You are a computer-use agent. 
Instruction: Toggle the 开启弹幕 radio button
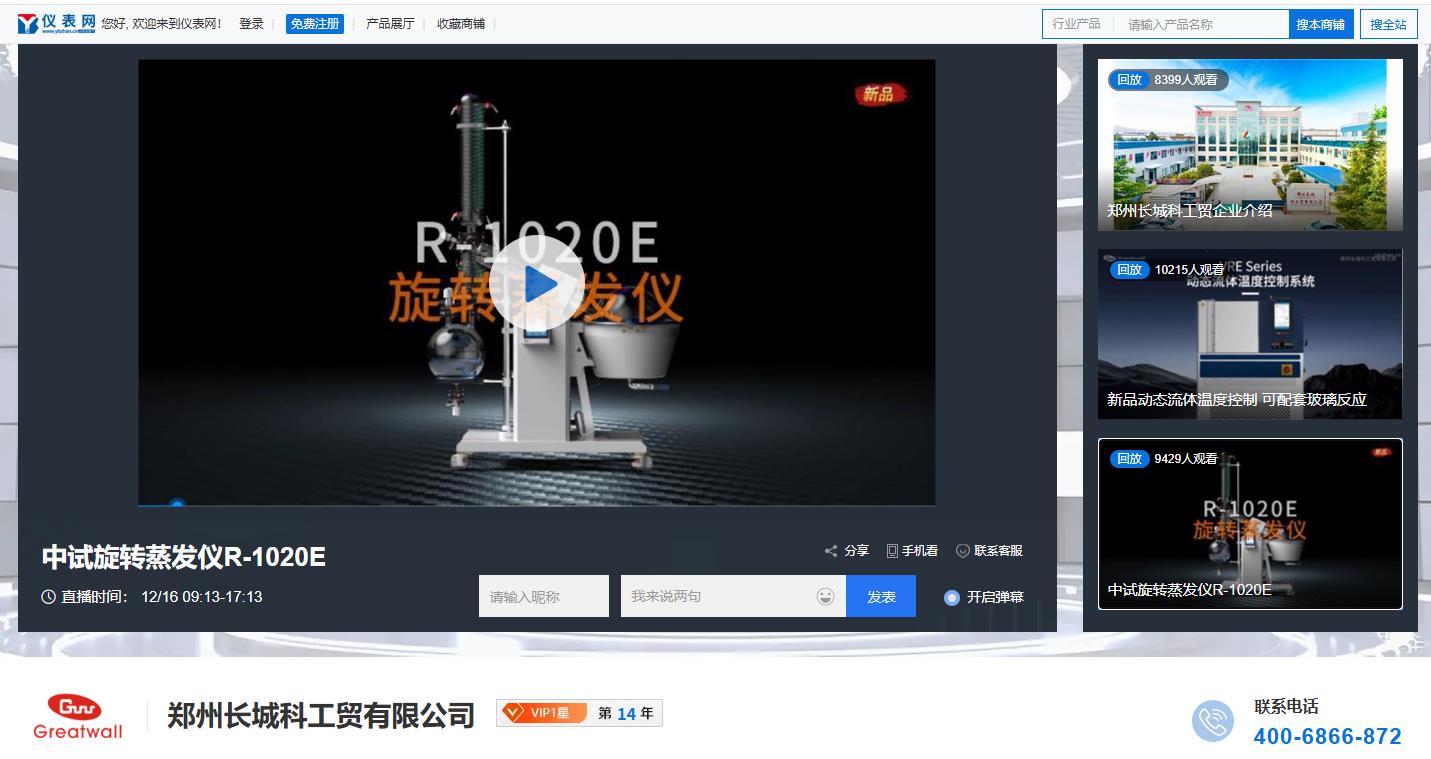(x=952, y=598)
